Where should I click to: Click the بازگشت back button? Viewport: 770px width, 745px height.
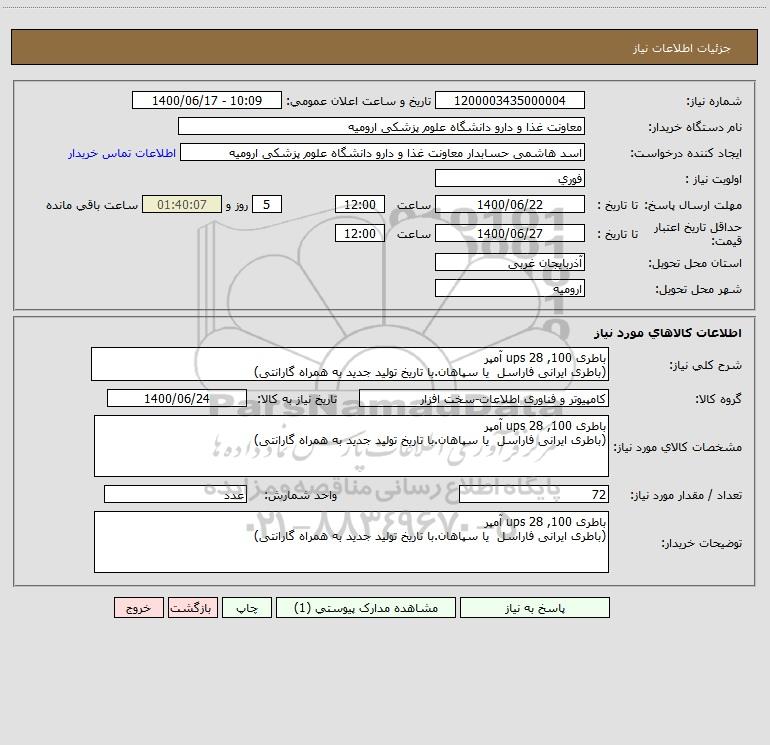coord(192,608)
